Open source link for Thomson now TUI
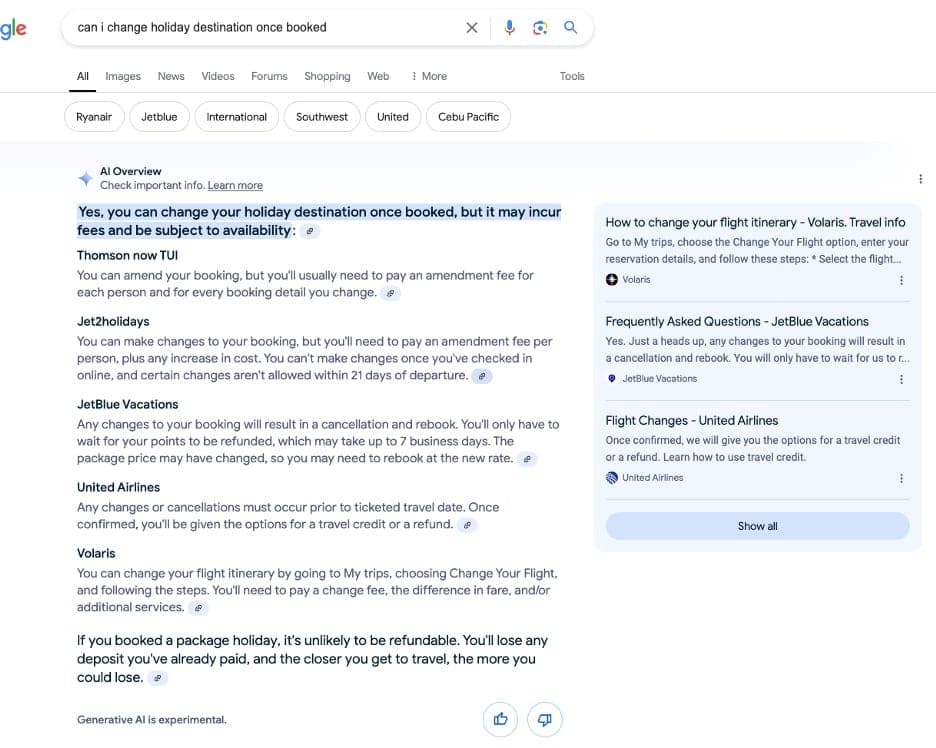Screen dimensions: 936x748 [390, 293]
